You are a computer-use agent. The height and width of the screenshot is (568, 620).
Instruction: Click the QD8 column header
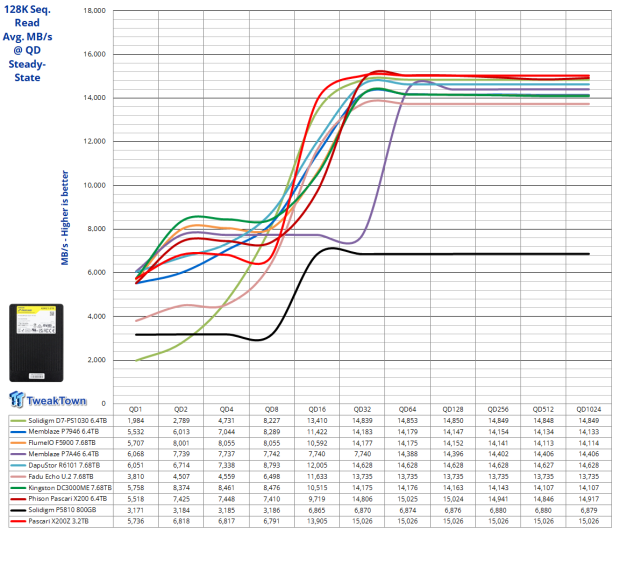(x=272, y=409)
